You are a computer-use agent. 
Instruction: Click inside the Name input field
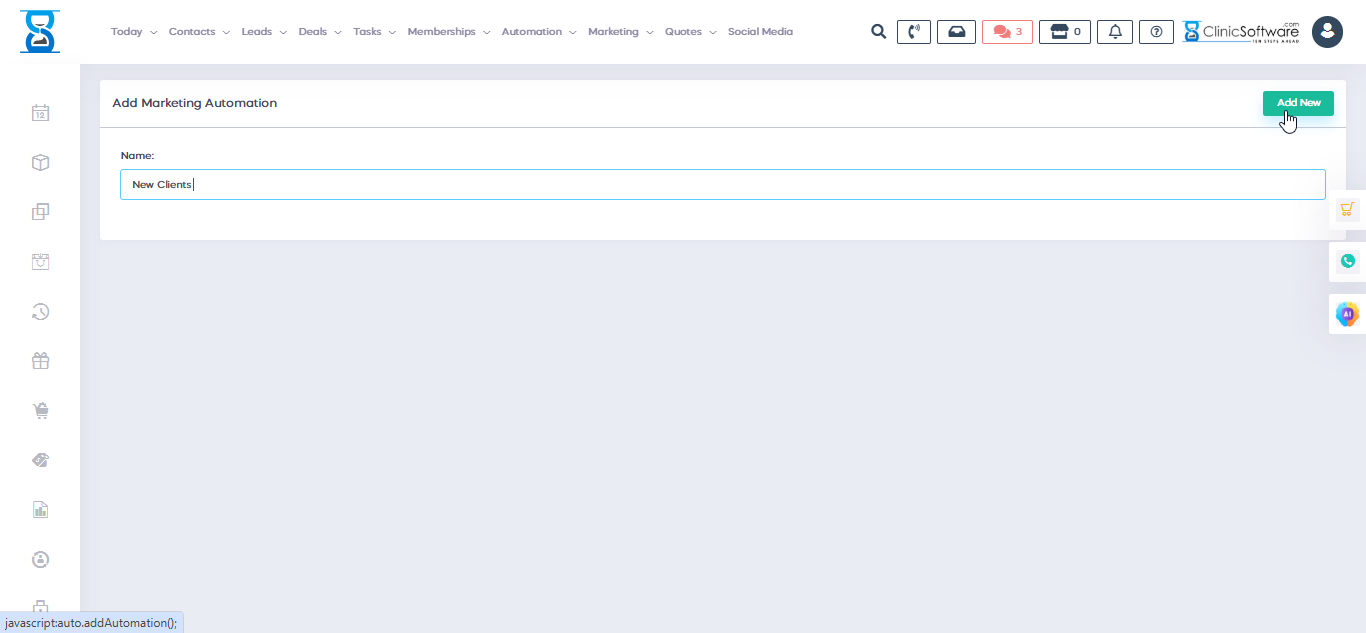pyautogui.click(x=722, y=184)
